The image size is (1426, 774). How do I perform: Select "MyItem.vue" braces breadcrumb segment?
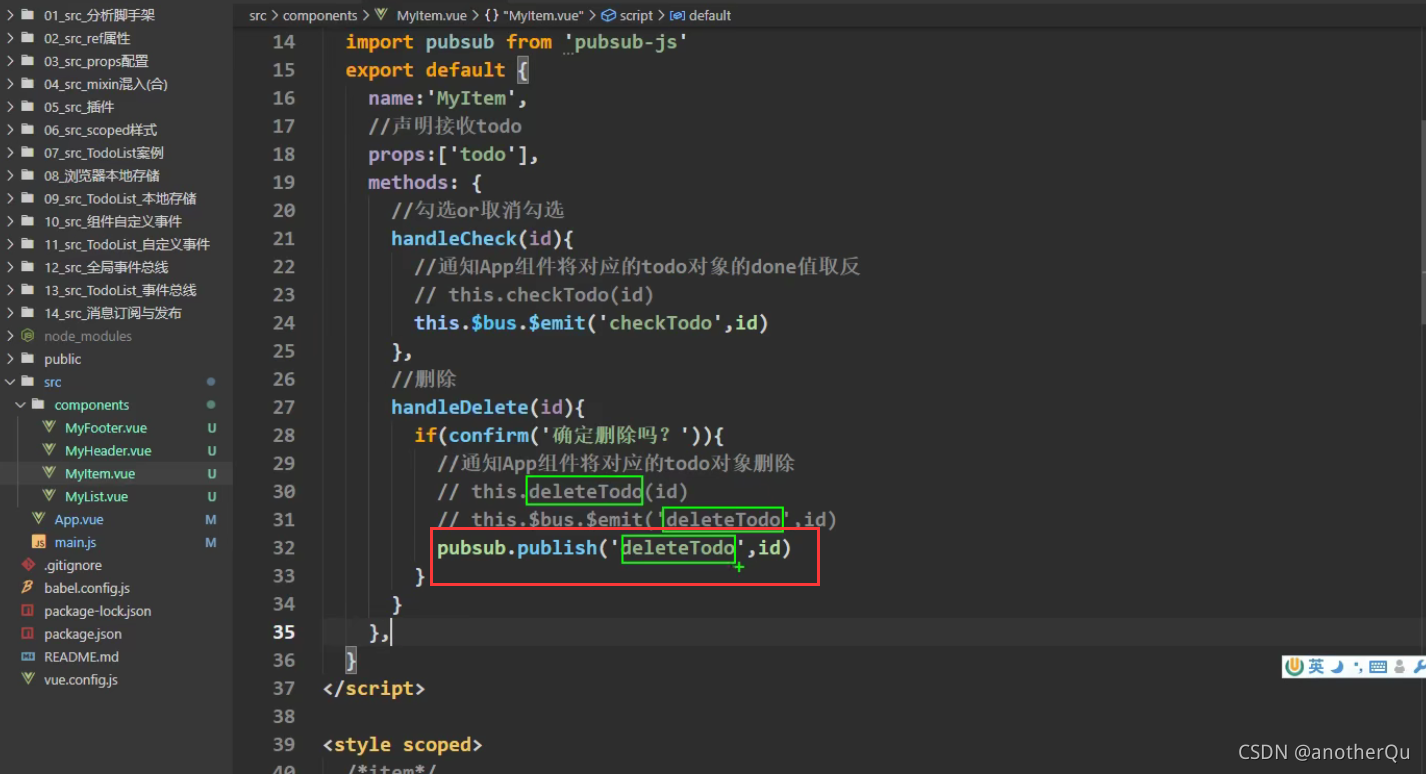(535, 15)
